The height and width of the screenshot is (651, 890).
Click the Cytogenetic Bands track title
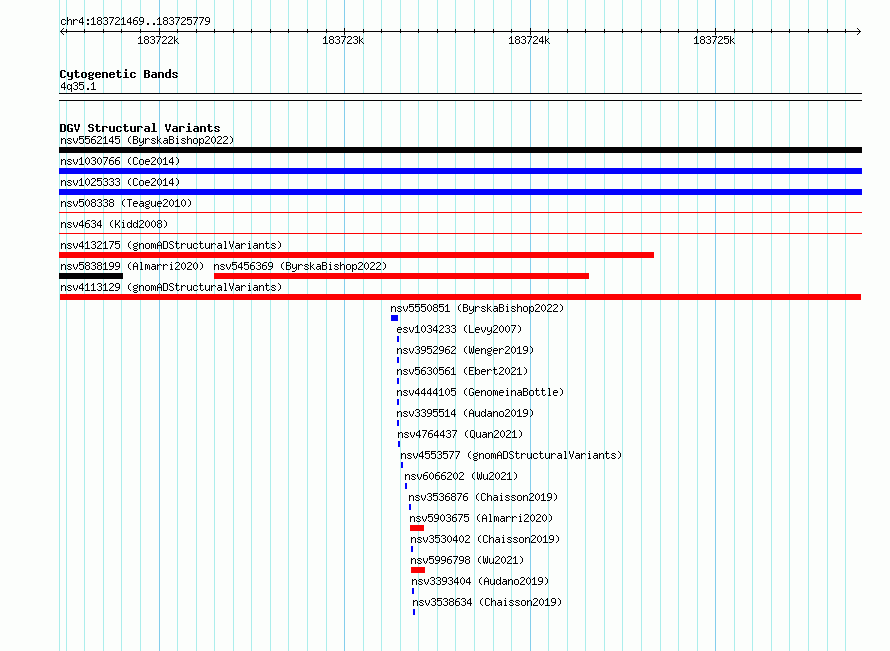coord(119,74)
